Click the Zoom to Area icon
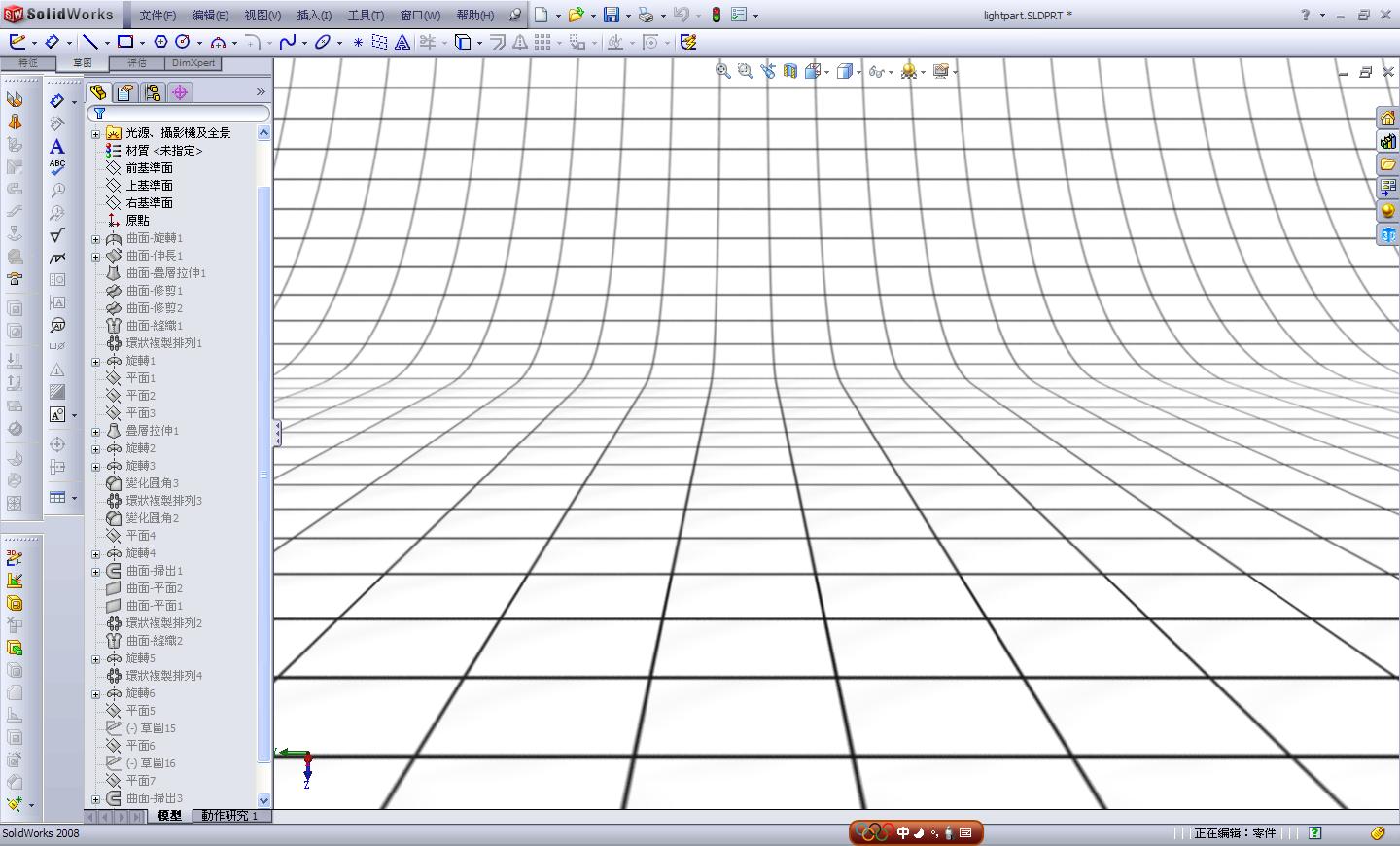 (x=746, y=71)
